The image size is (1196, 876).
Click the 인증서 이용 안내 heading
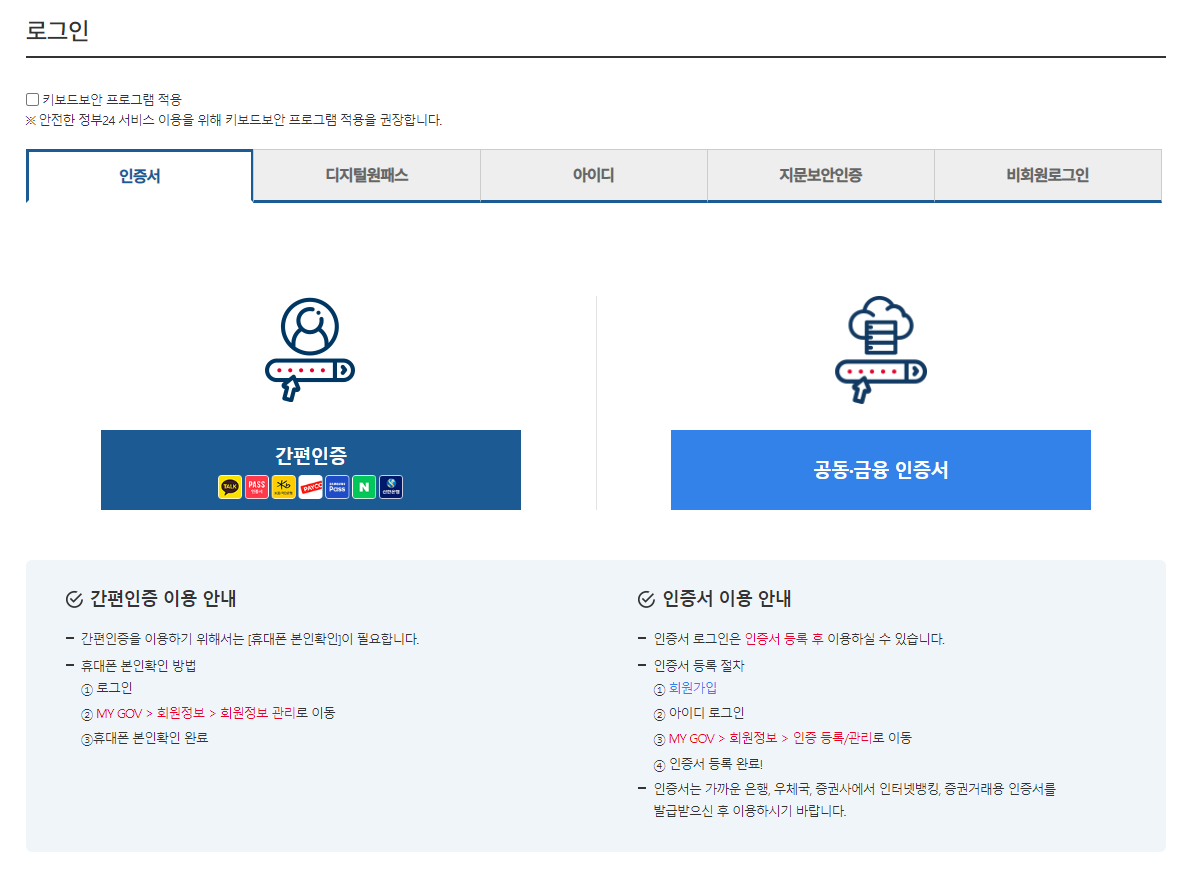coord(726,598)
